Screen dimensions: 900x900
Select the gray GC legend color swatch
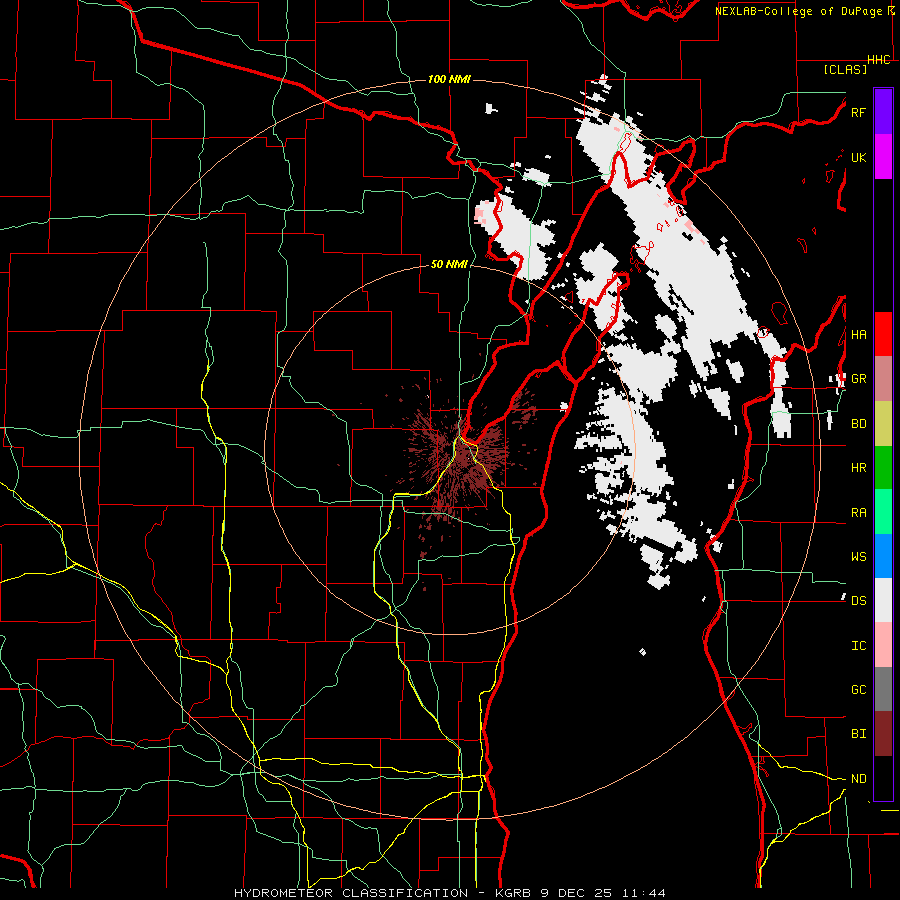click(x=883, y=689)
